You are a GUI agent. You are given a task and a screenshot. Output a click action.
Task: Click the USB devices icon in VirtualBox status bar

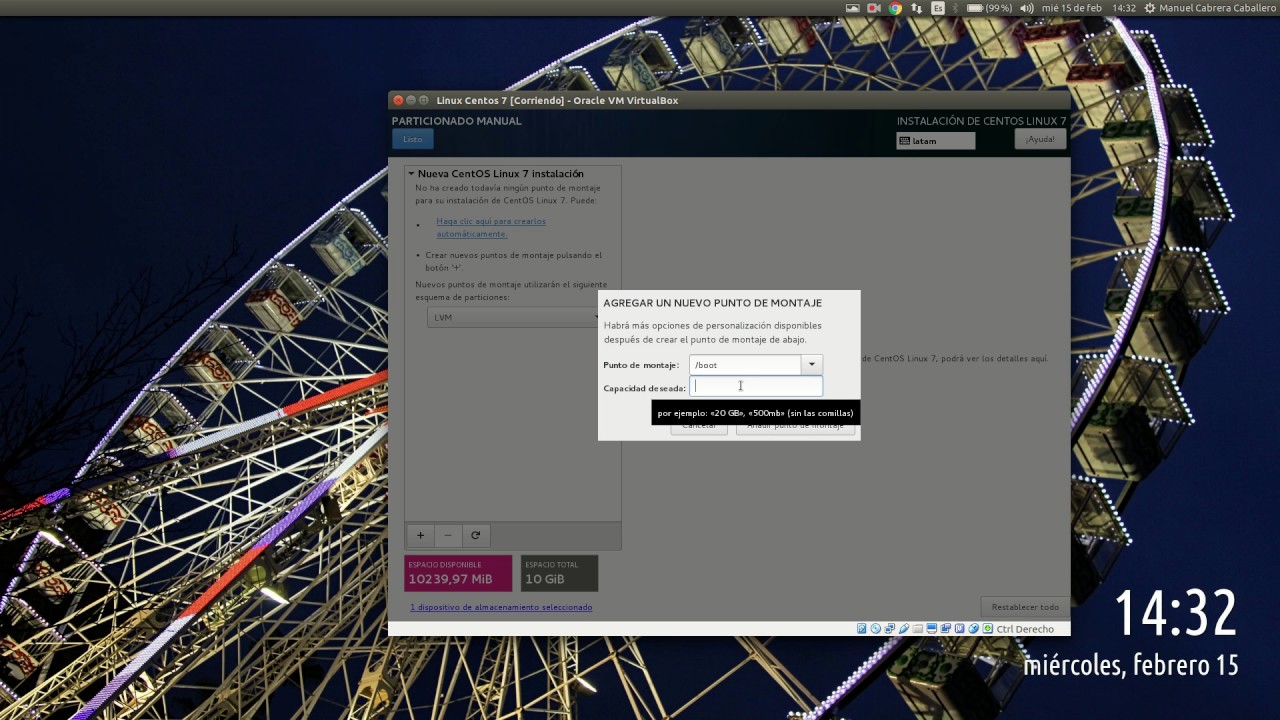pyautogui.click(x=904, y=629)
